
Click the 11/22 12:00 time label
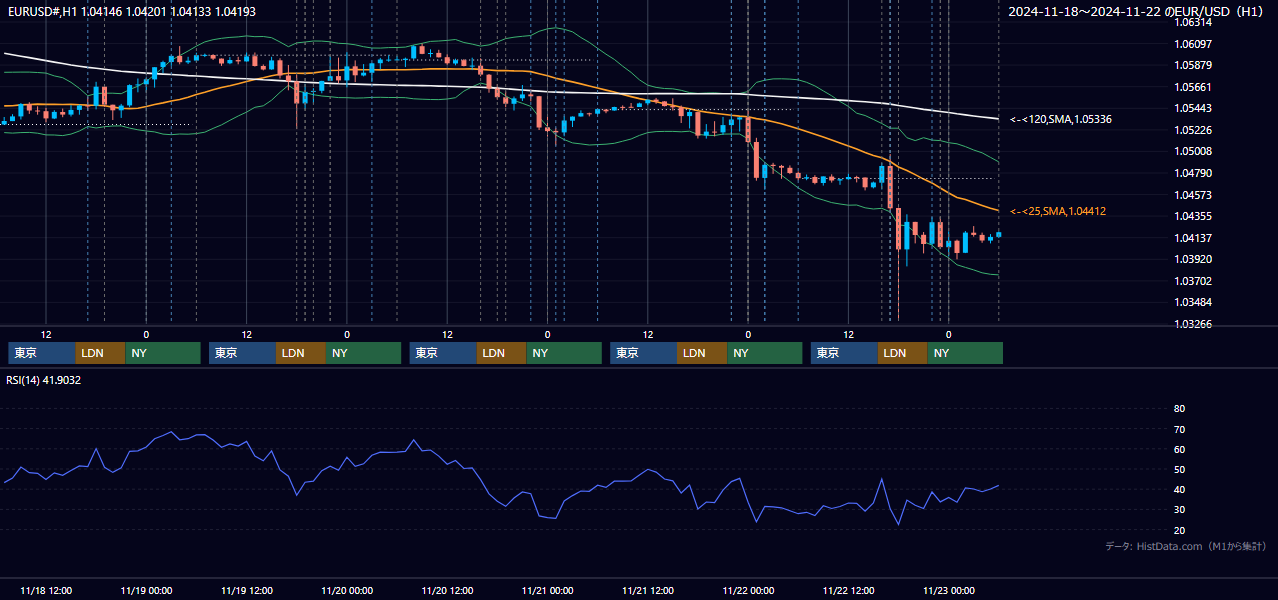click(x=848, y=590)
